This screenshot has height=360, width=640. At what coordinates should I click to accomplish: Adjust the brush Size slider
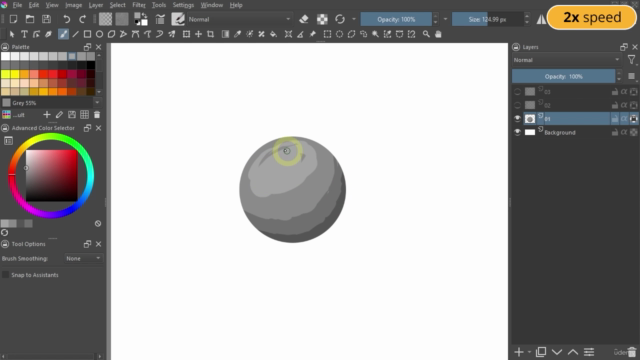tap(488, 19)
